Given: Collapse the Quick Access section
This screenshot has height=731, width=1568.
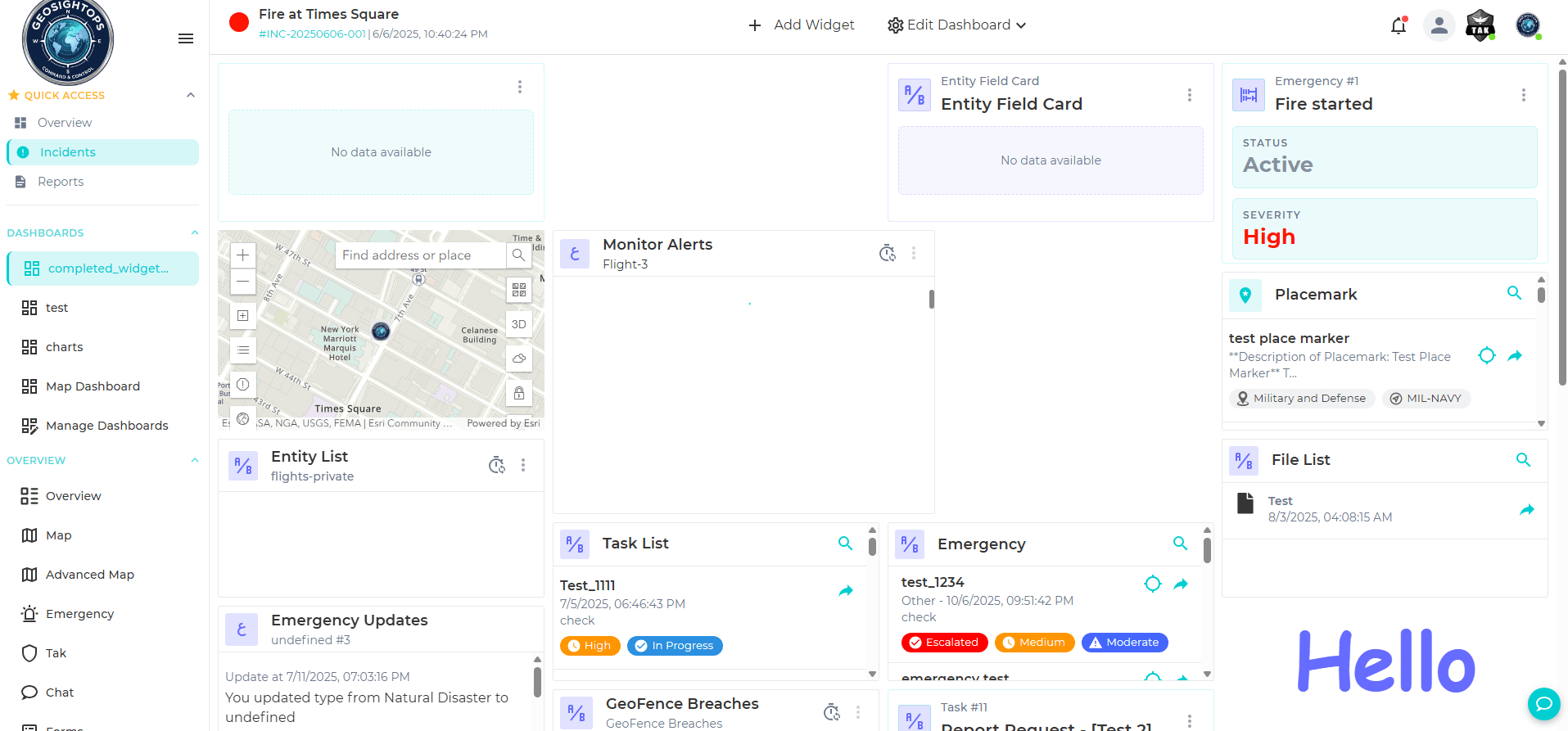Looking at the screenshot, I should [x=191, y=95].
